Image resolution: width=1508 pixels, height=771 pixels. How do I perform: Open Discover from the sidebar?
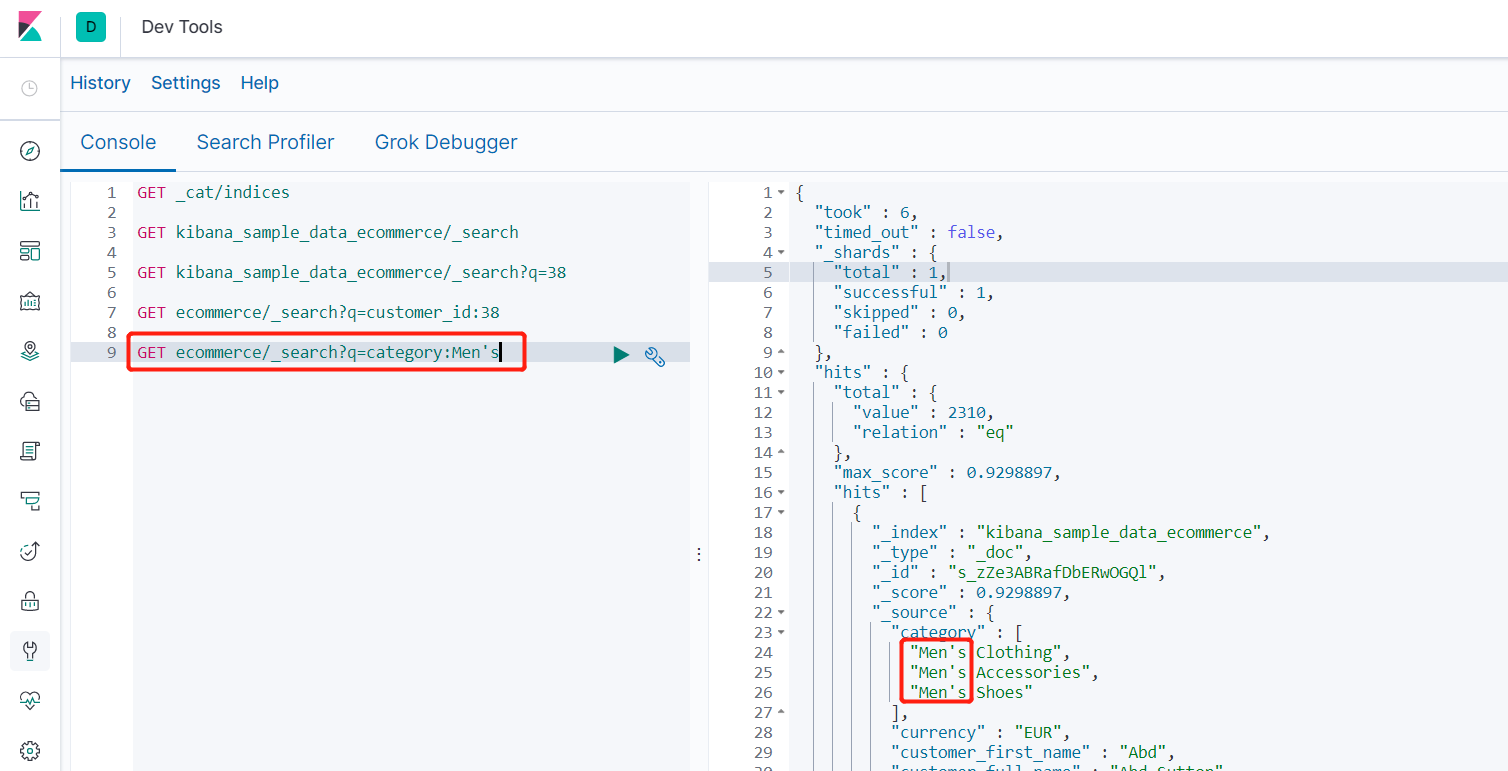click(30, 151)
